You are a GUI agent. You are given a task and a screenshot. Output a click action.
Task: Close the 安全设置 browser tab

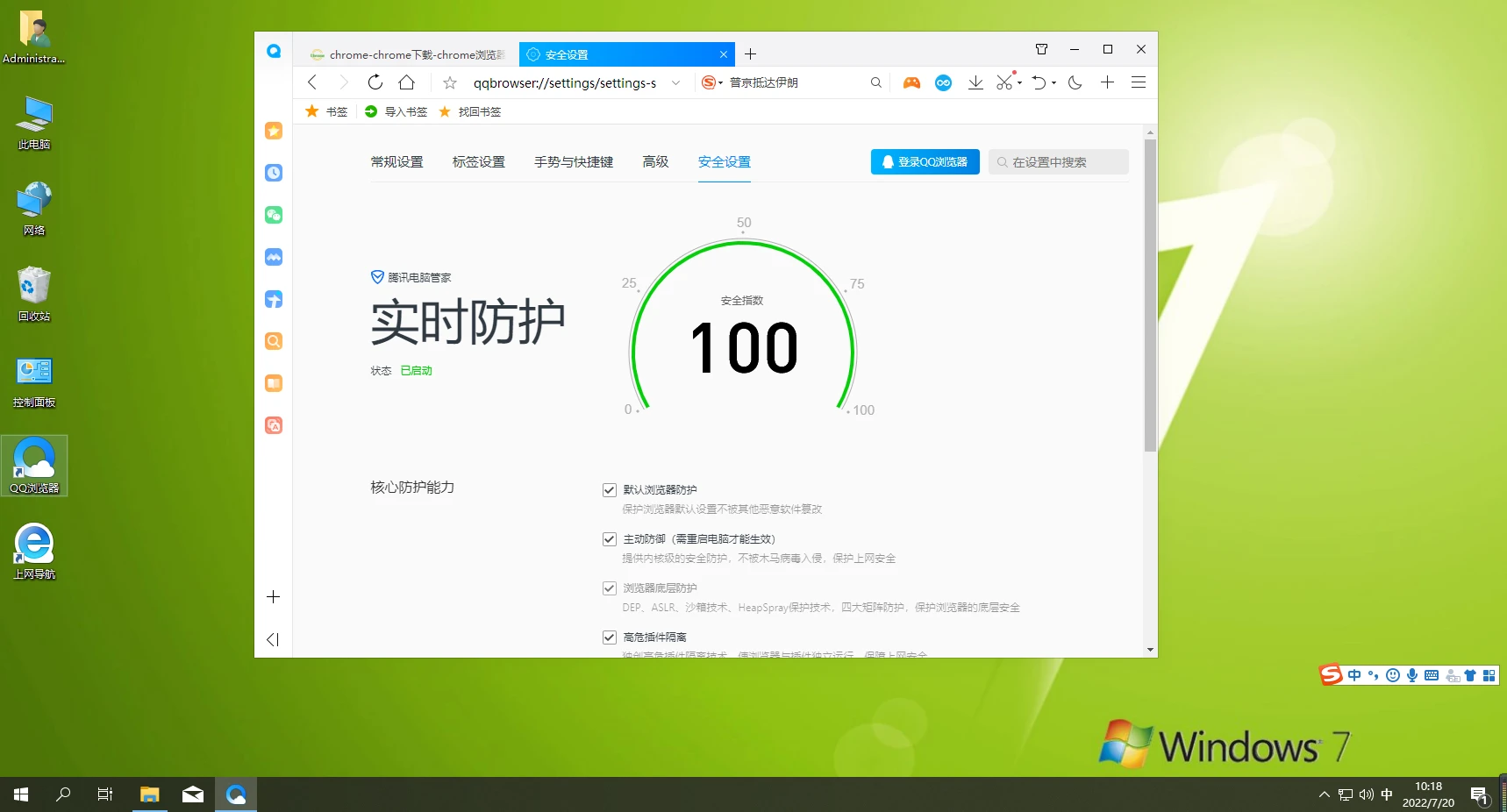click(724, 54)
